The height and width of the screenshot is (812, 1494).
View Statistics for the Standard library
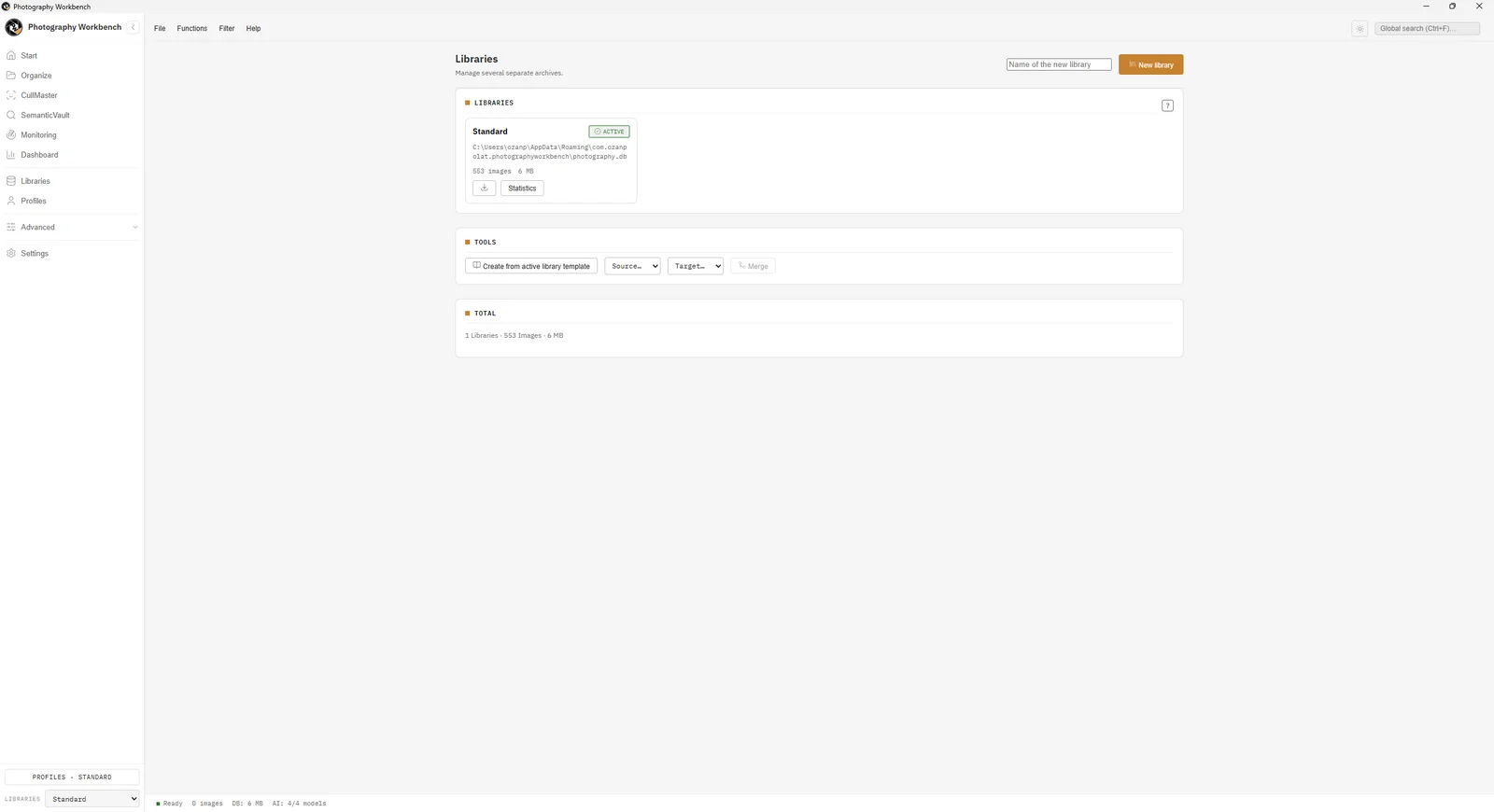(522, 189)
